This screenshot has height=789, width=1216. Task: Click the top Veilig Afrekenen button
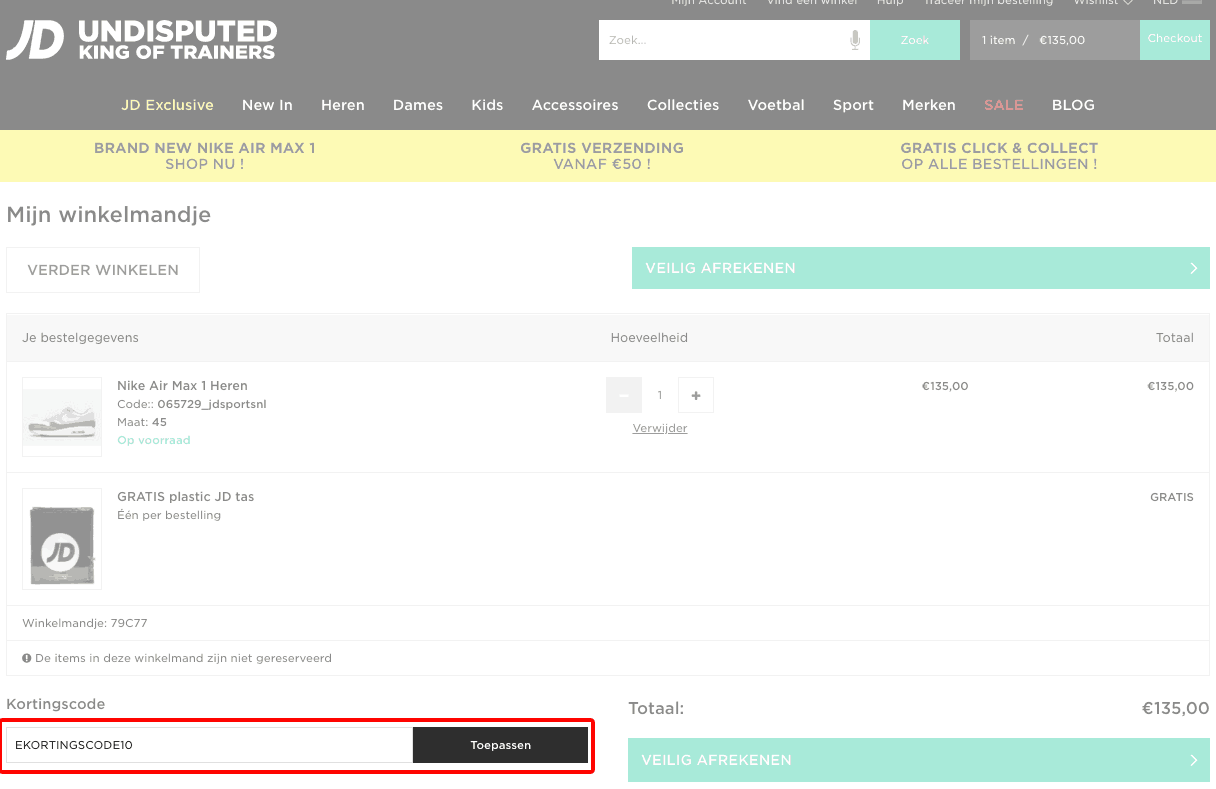click(x=921, y=268)
